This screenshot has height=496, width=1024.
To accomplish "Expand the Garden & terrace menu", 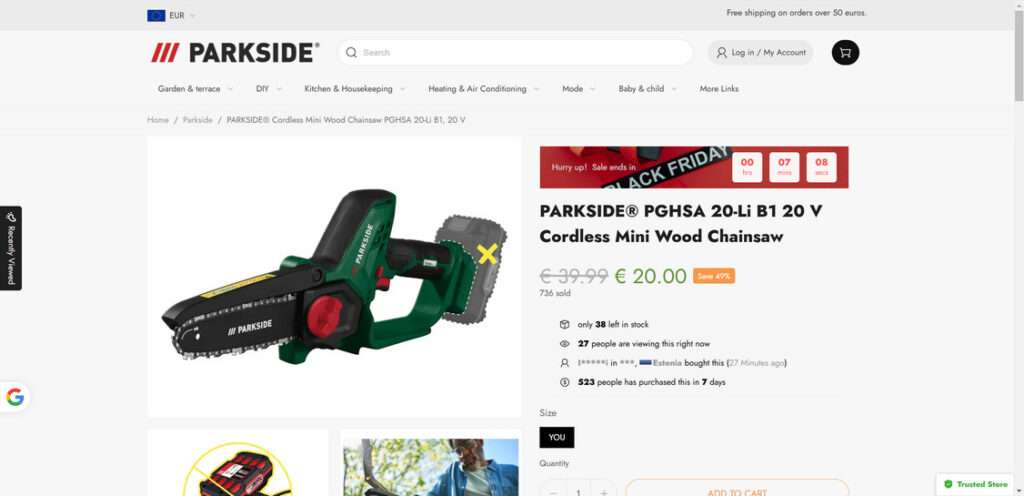I will click(195, 89).
